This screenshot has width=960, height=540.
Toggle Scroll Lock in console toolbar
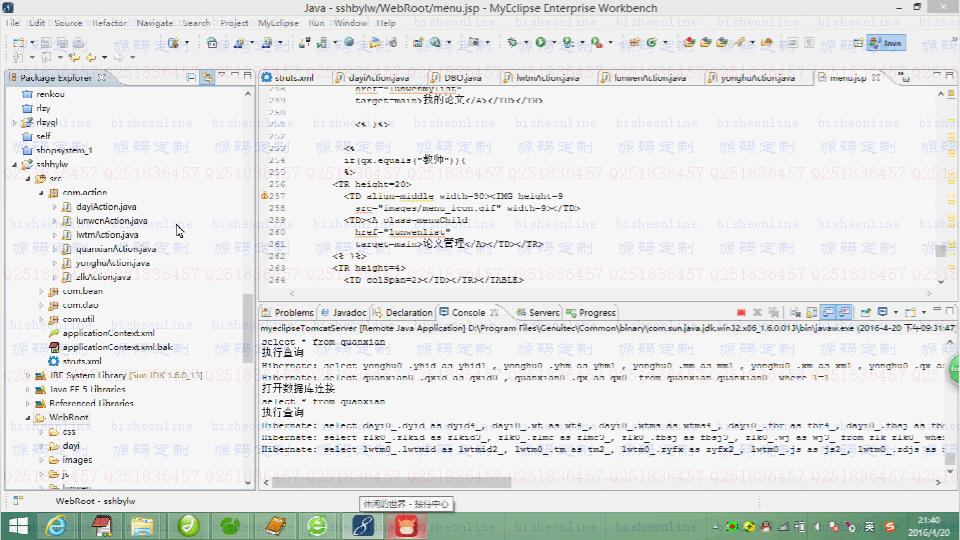point(812,312)
